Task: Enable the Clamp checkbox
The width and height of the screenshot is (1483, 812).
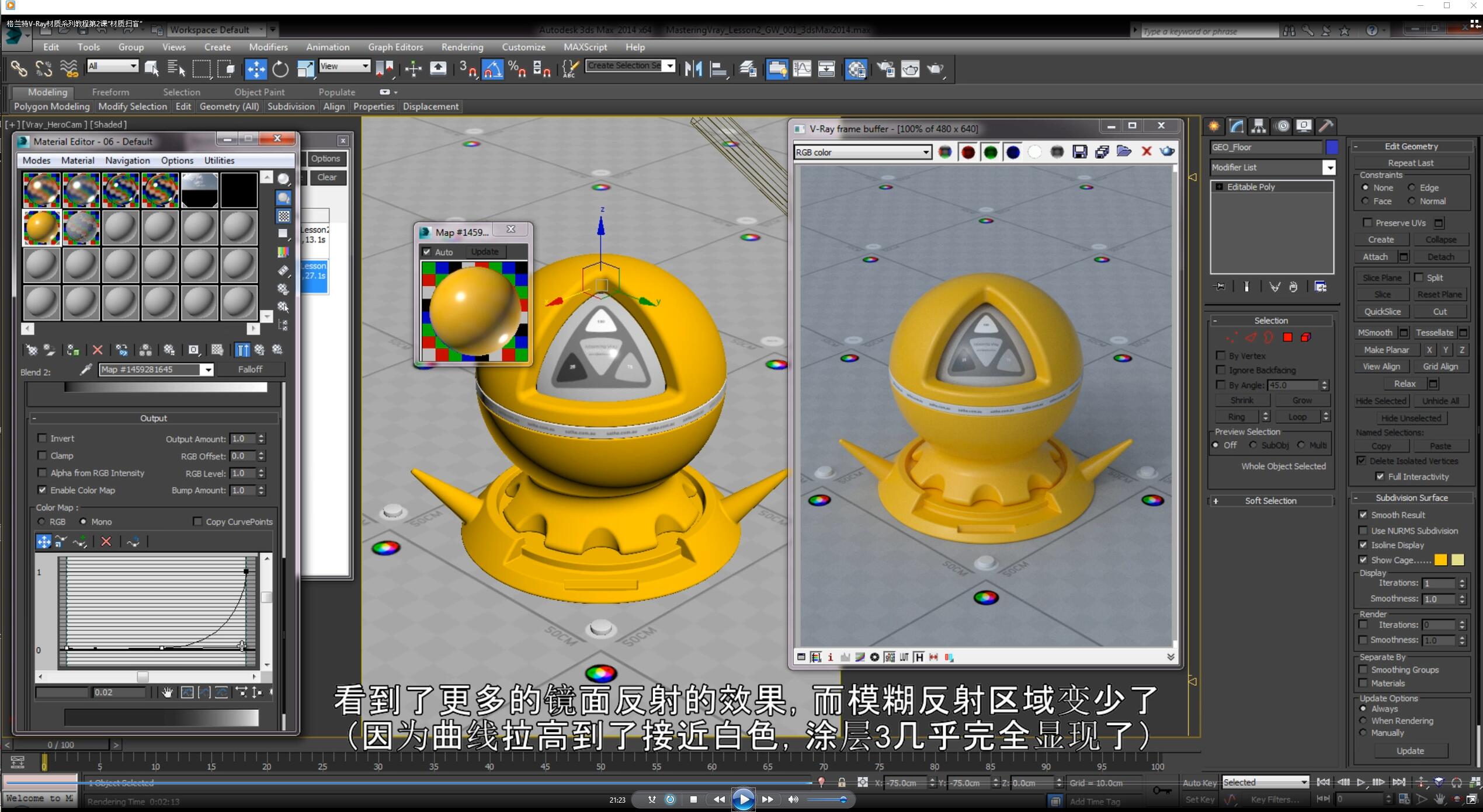Action: click(x=42, y=455)
